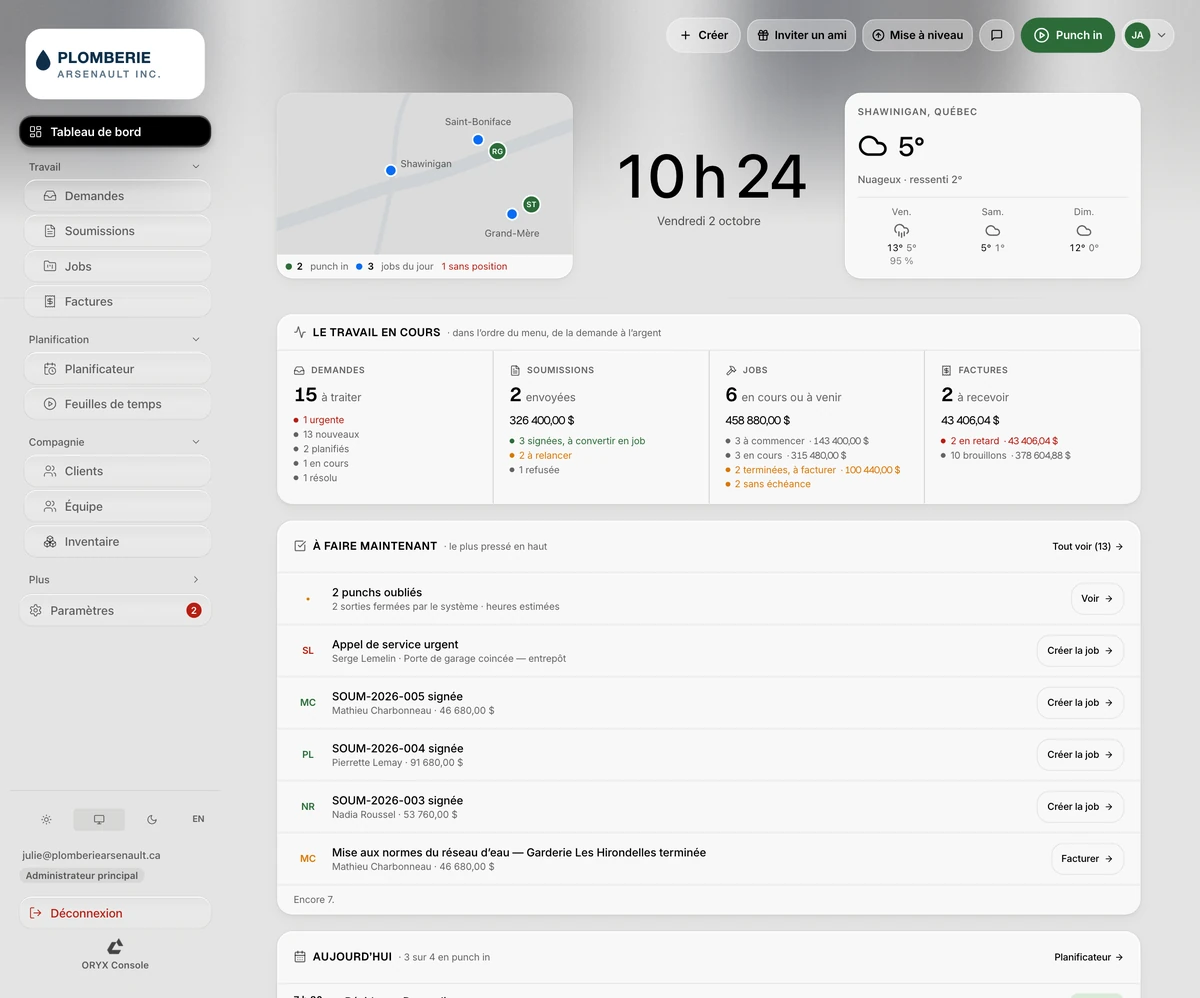Go to Demandes in the sidebar

click(117, 196)
